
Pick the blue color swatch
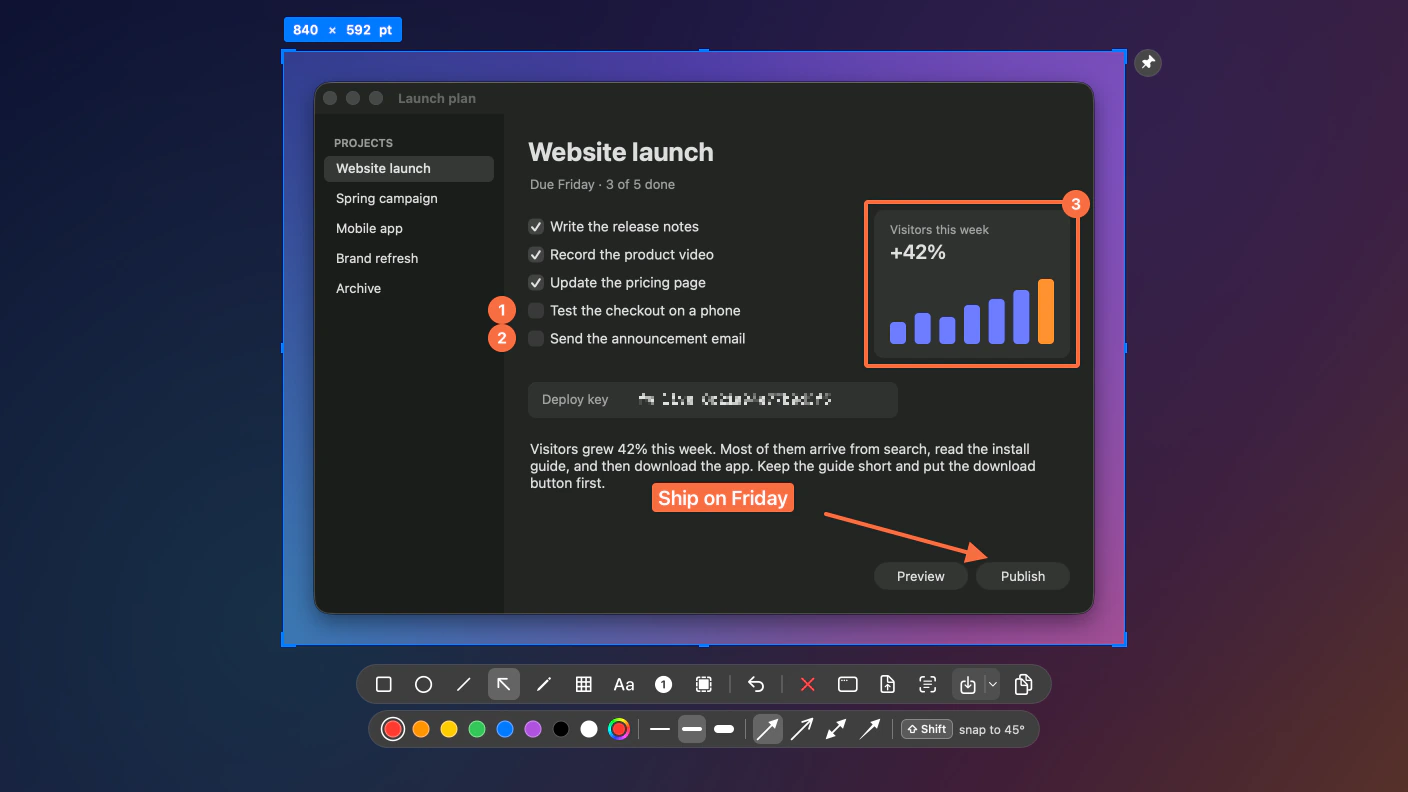click(505, 729)
